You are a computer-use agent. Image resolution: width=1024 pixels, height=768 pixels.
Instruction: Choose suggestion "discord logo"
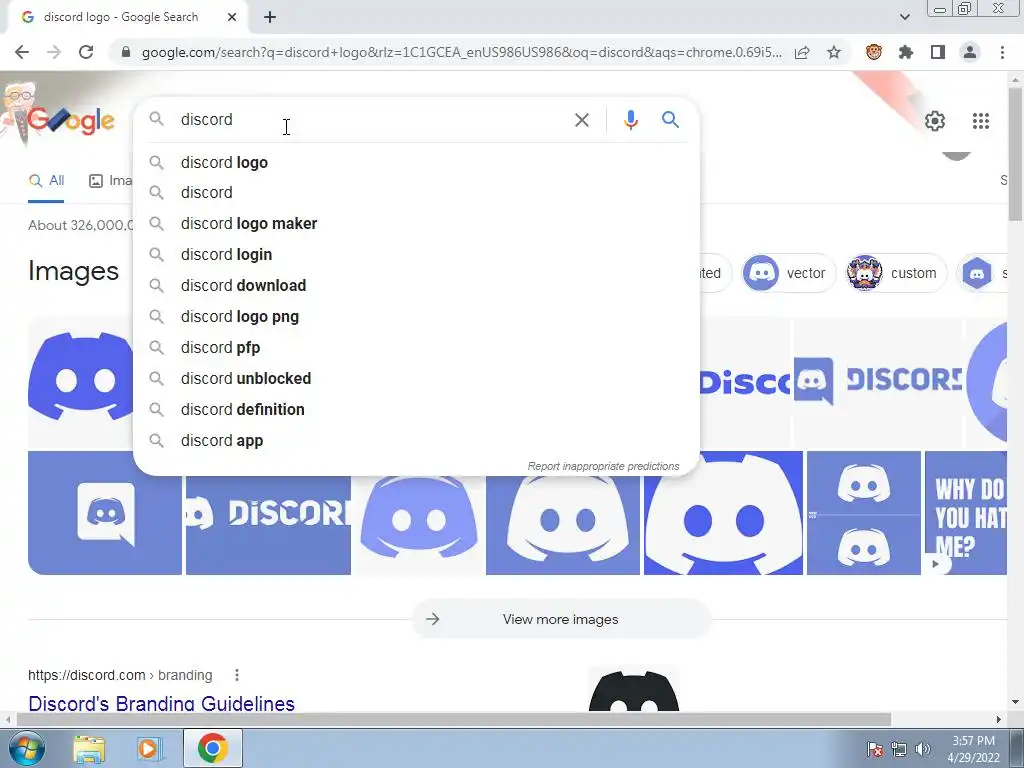(x=416, y=162)
